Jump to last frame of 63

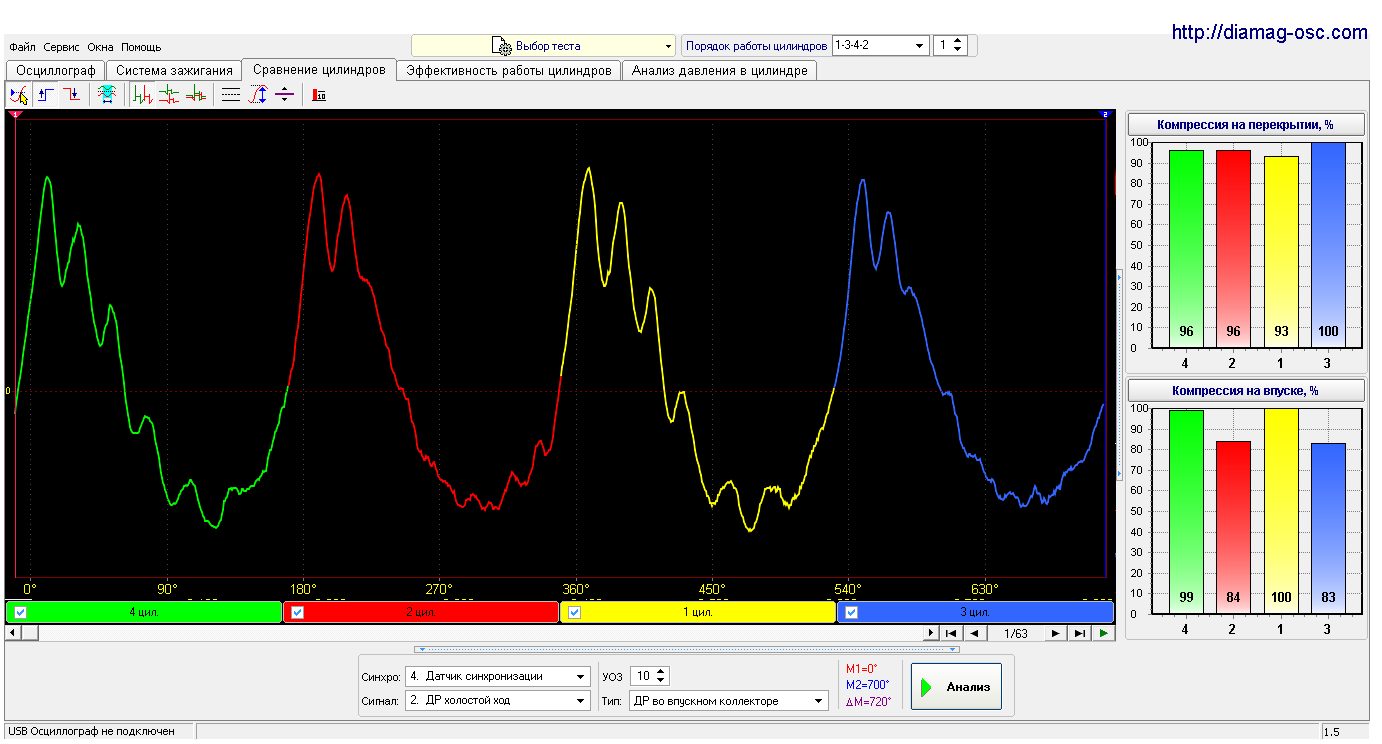[1079, 633]
